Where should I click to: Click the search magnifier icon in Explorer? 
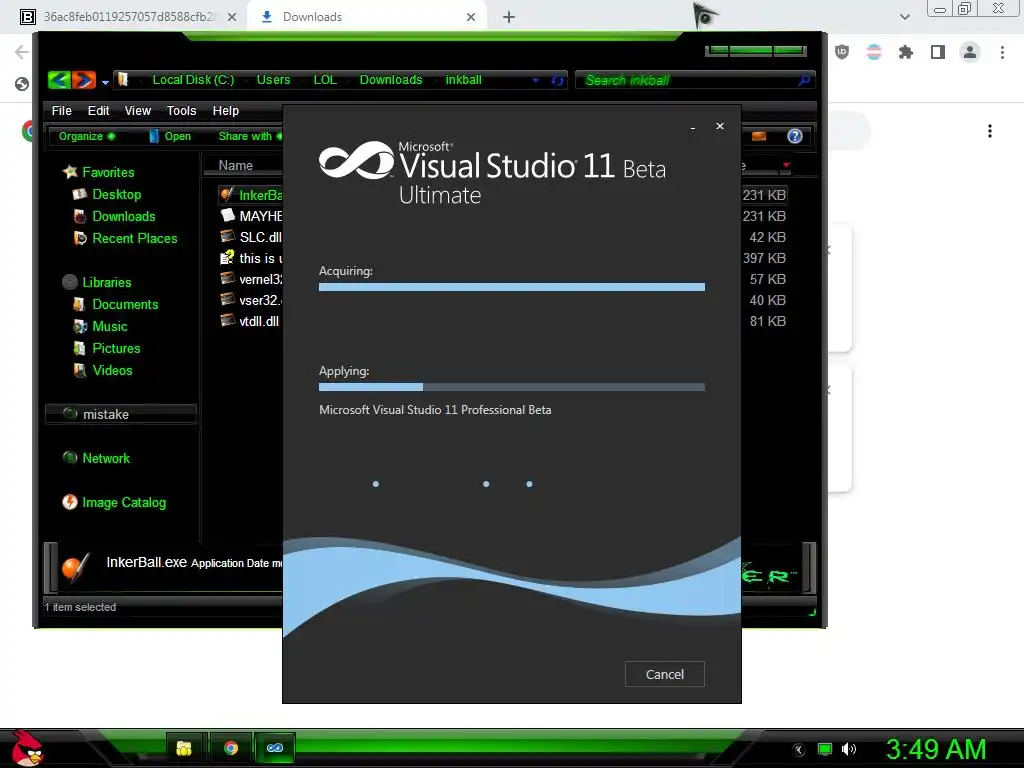805,80
